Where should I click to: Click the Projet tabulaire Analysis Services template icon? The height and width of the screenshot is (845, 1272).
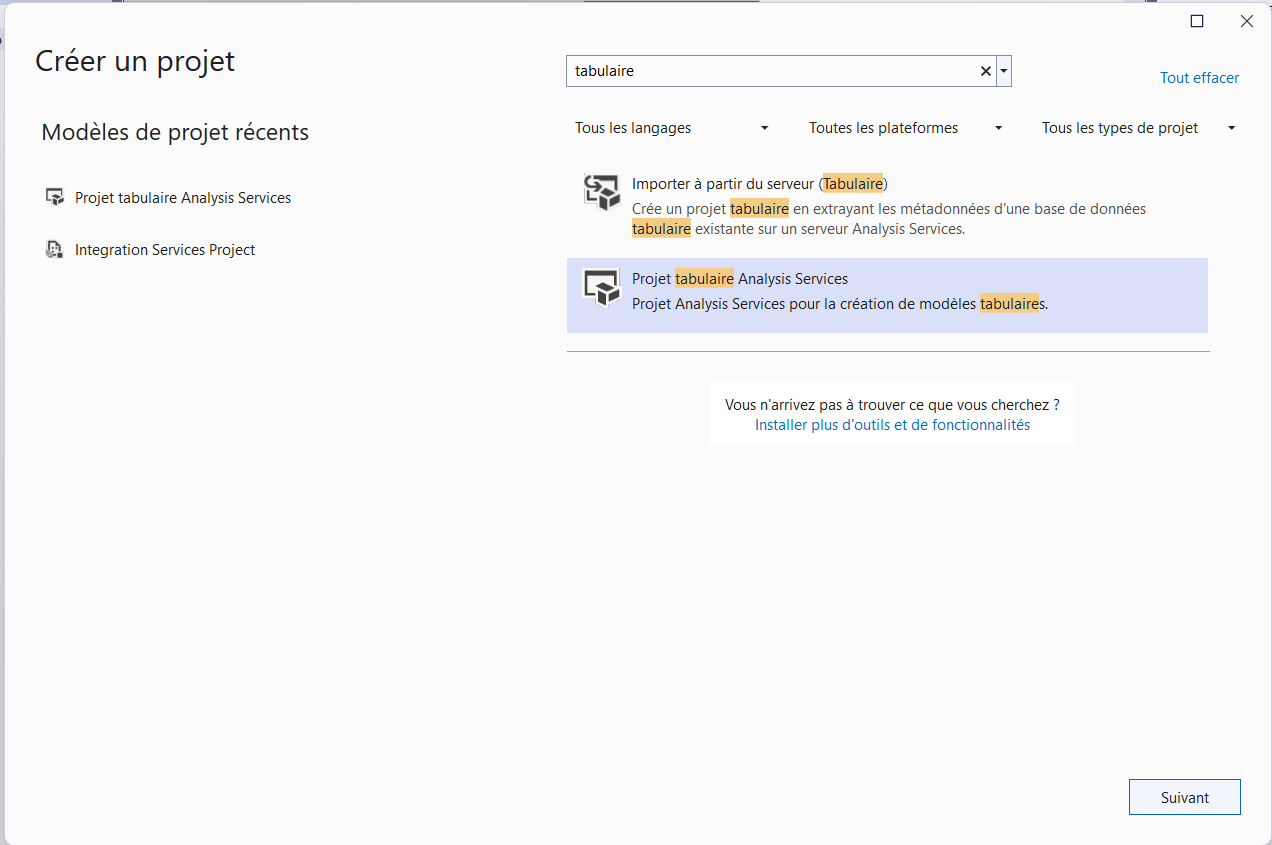tap(602, 288)
